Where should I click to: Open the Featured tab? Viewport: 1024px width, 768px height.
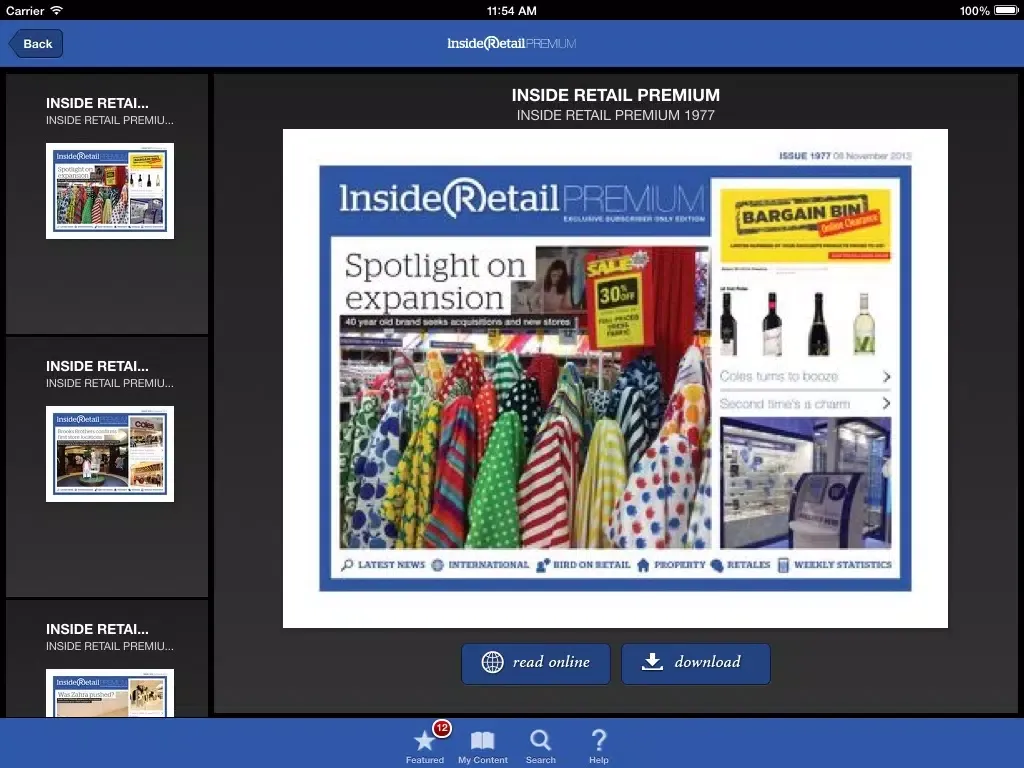click(x=424, y=746)
